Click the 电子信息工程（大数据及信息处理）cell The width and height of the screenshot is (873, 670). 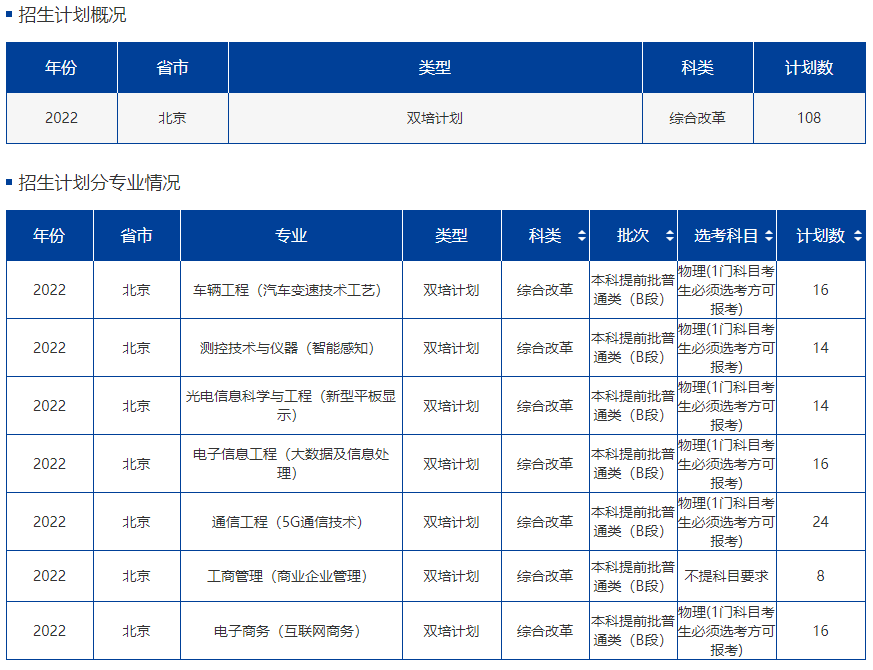click(291, 463)
